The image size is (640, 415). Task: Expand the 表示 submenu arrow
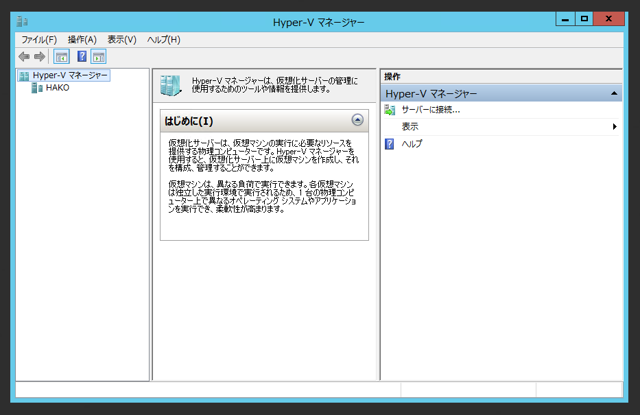tap(615, 126)
